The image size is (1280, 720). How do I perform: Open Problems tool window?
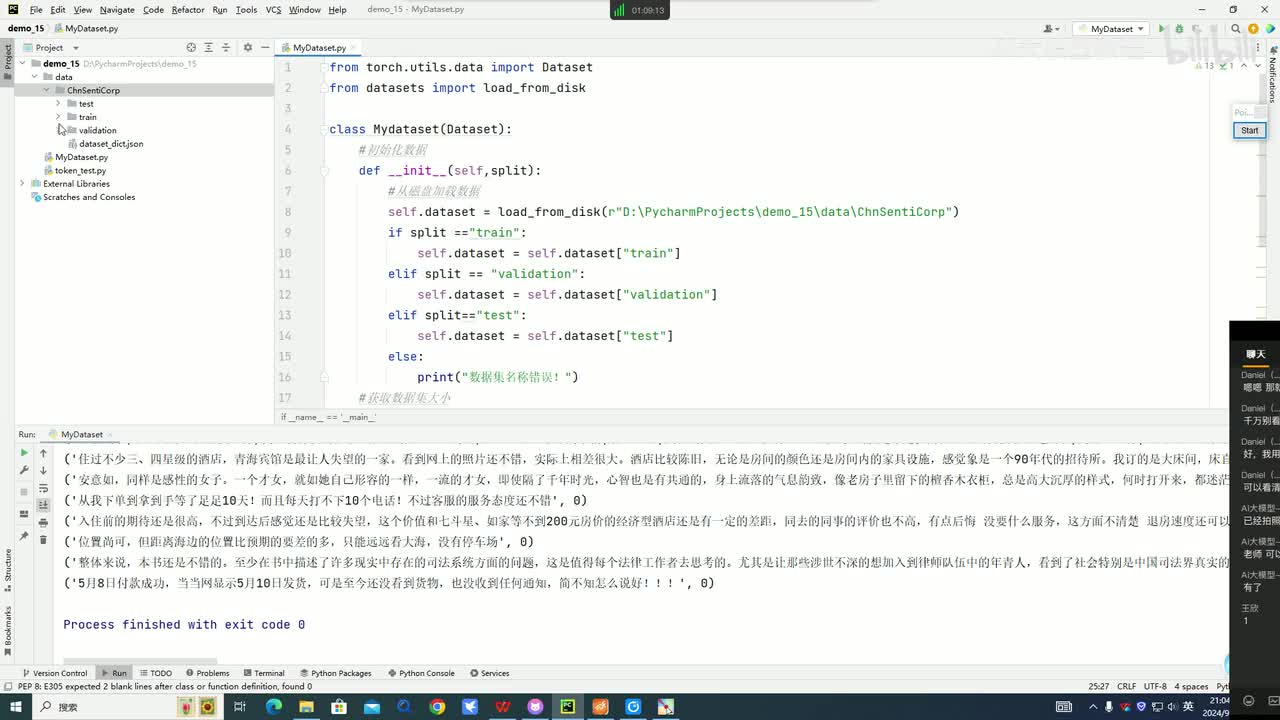point(207,673)
